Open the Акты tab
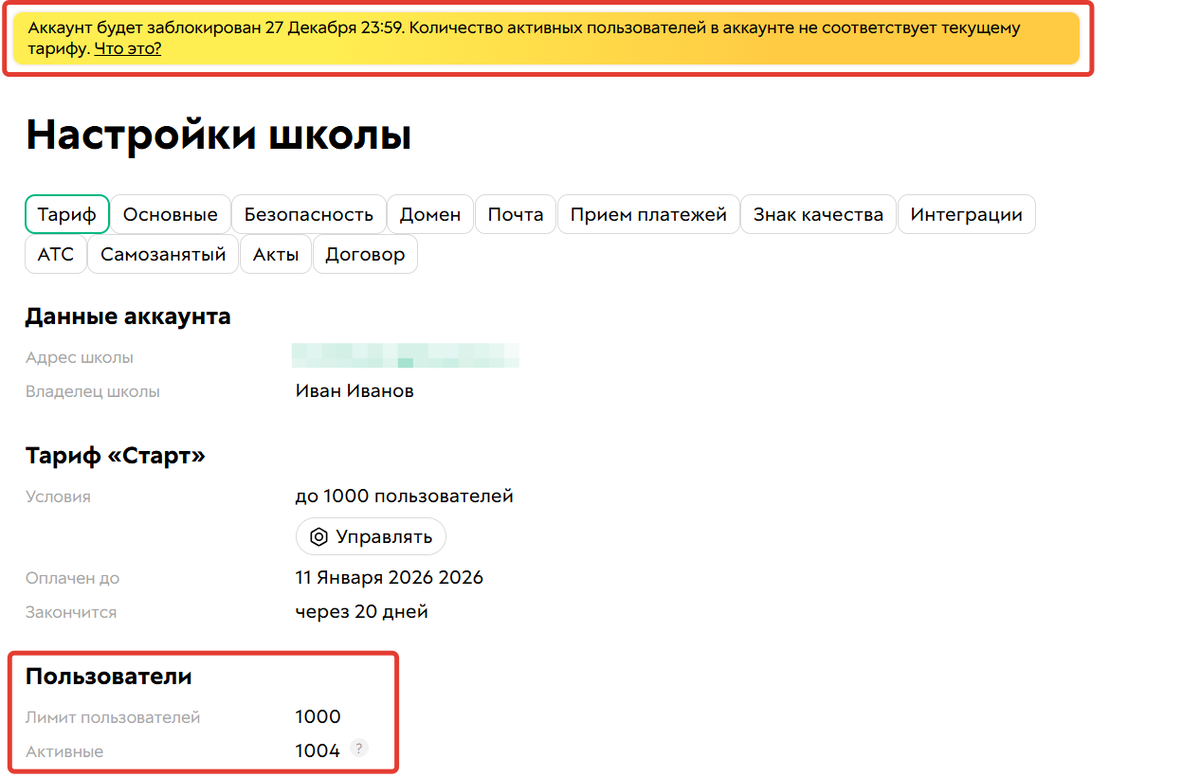1200x777 pixels. (275, 254)
